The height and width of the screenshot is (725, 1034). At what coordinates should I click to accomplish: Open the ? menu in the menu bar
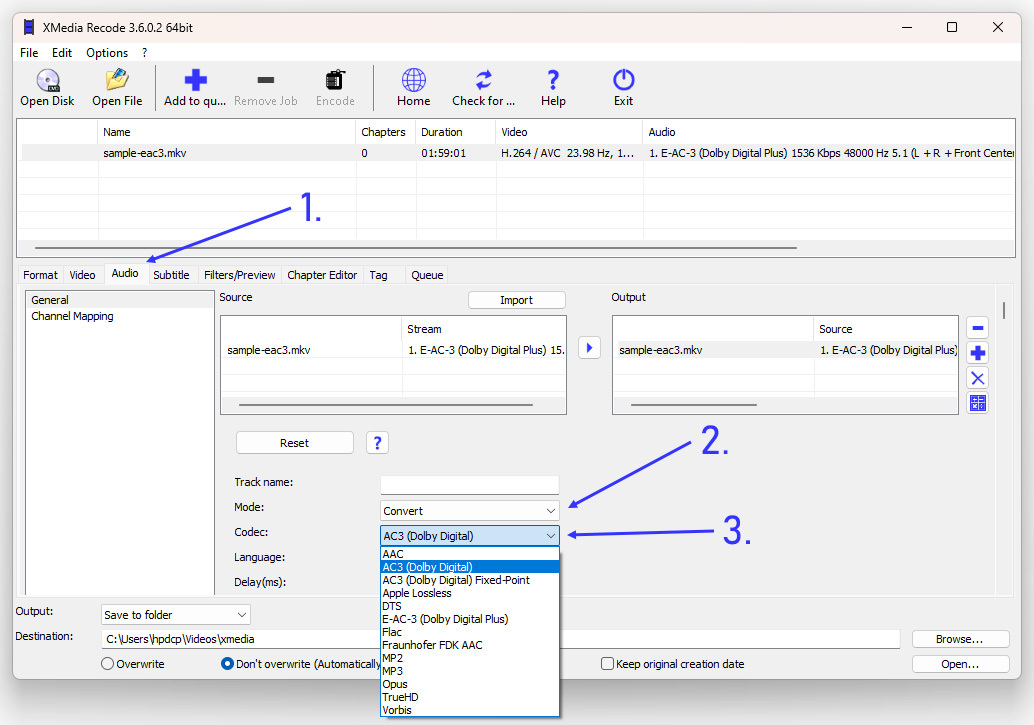click(x=144, y=53)
